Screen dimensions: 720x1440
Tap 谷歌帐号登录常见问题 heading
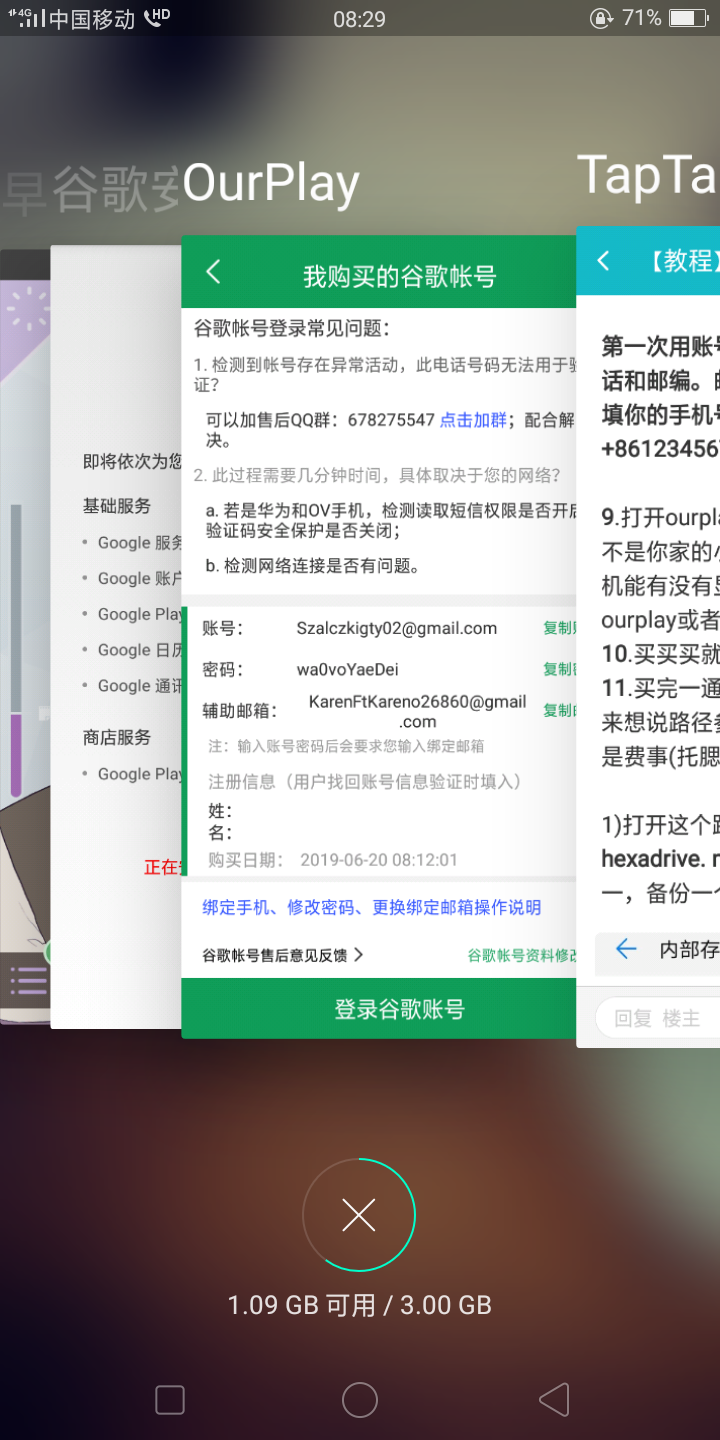[x=291, y=327]
